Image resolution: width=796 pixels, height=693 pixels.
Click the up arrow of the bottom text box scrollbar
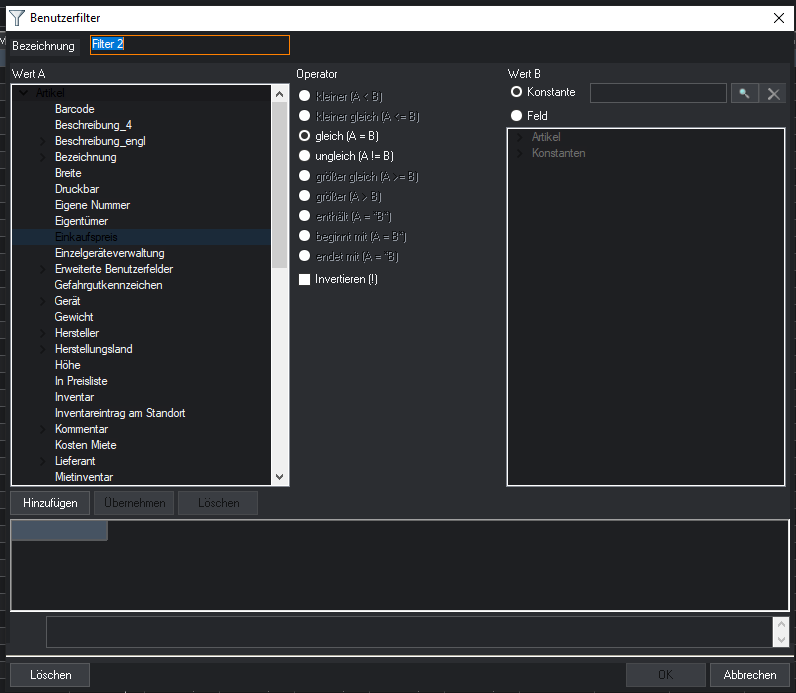coord(781,624)
